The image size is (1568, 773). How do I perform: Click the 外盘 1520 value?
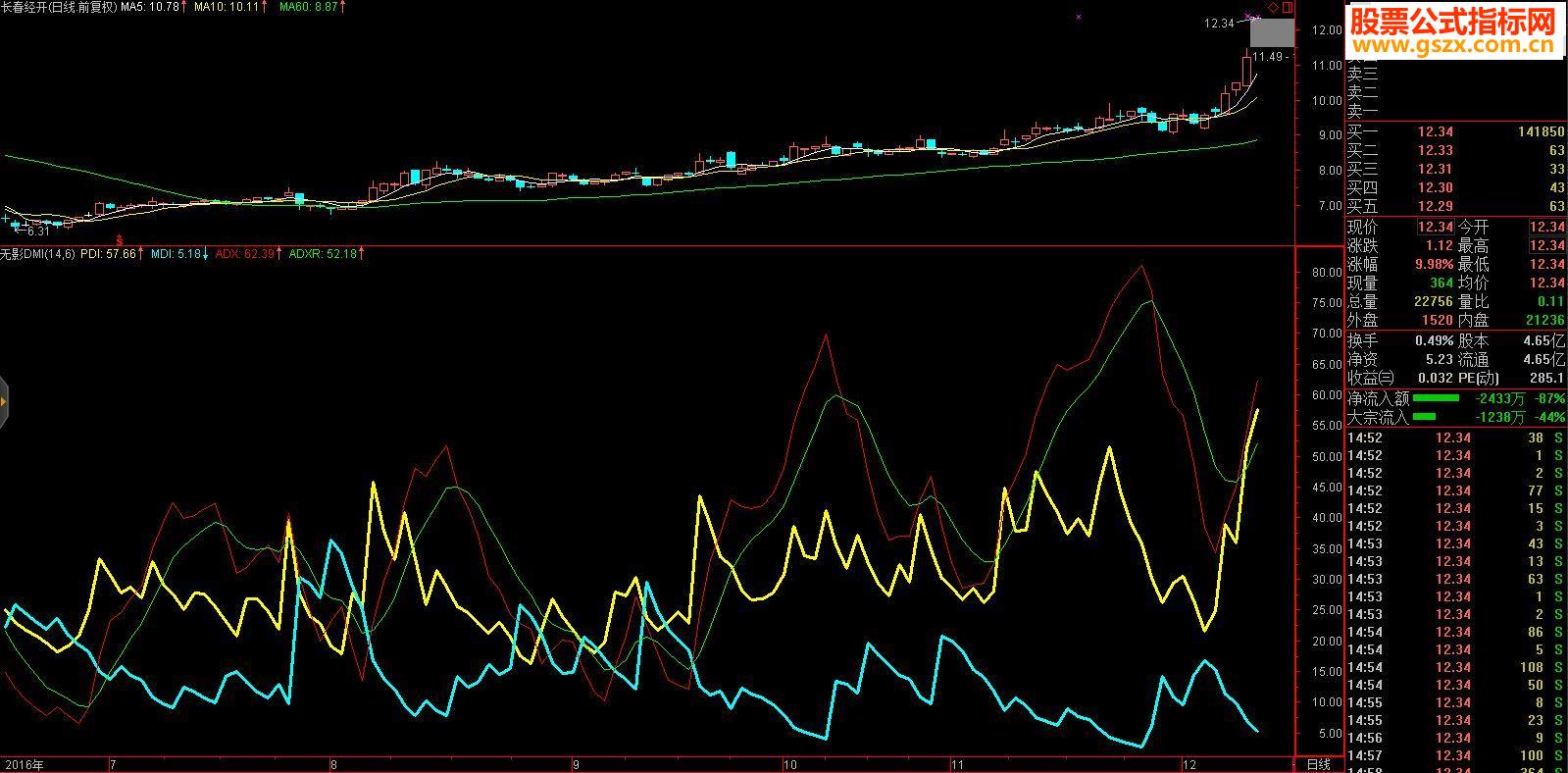(x=1438, y=320)
